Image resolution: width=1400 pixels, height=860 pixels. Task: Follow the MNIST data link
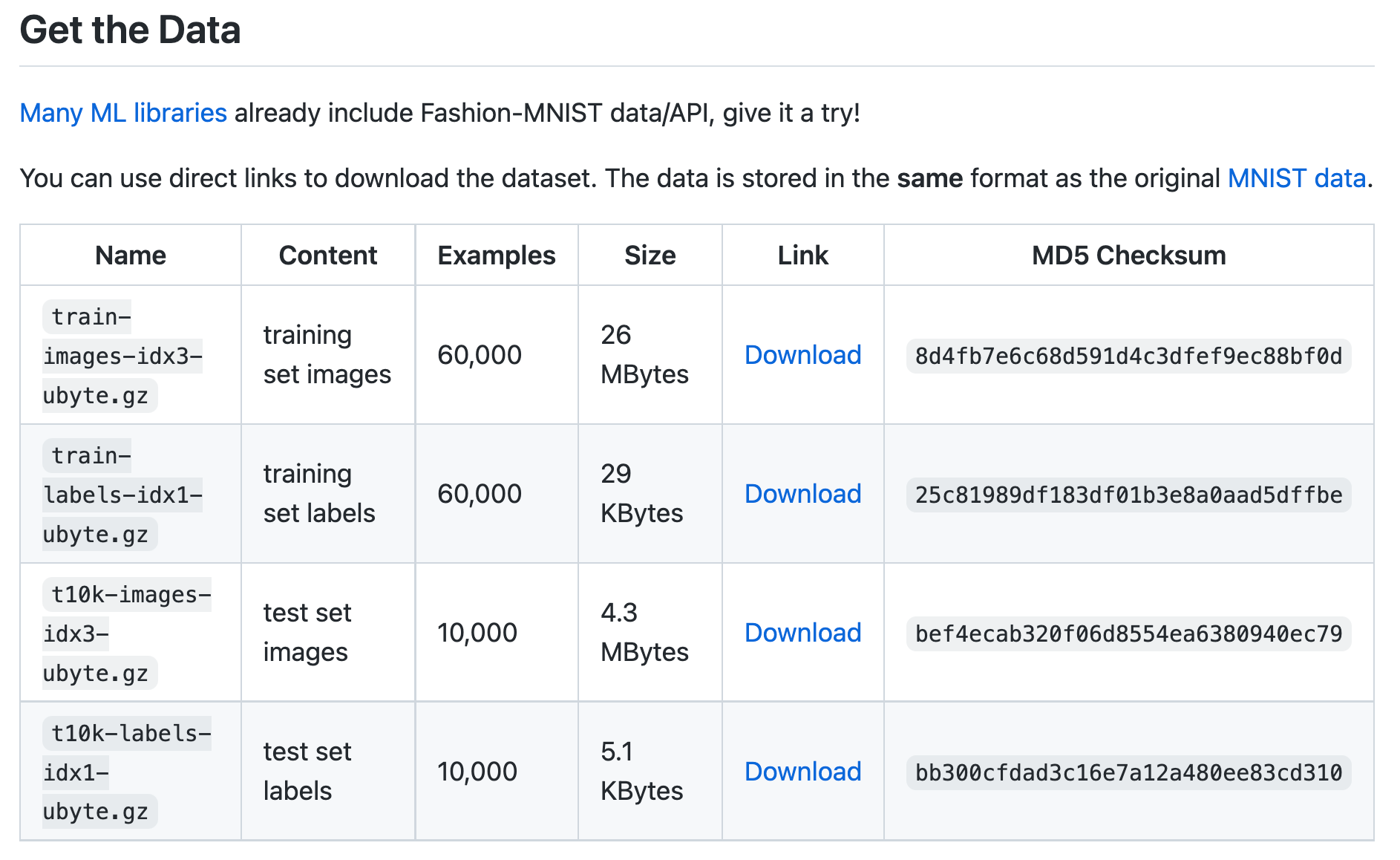pyautogui.click(x=1296, y=178)
